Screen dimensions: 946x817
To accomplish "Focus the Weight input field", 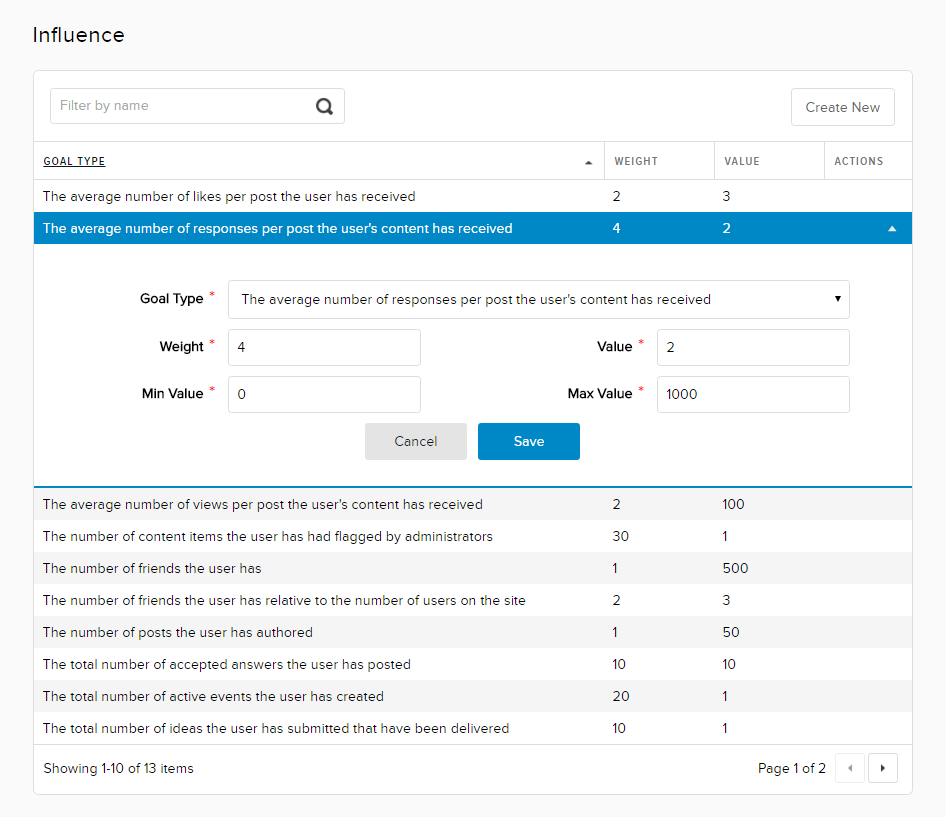I will (324, 347).
